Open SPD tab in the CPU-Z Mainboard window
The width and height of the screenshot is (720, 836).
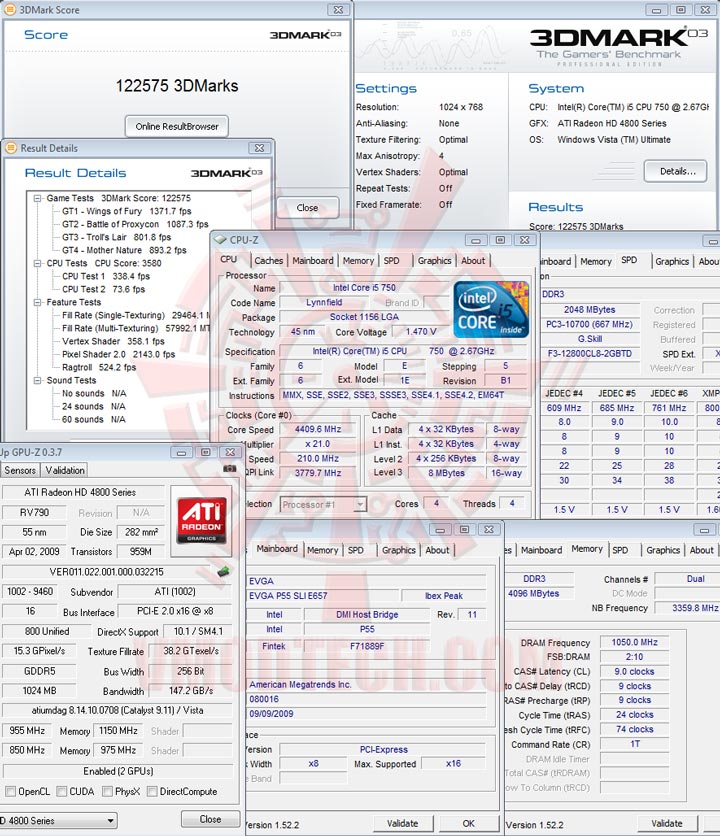[356, 550]
